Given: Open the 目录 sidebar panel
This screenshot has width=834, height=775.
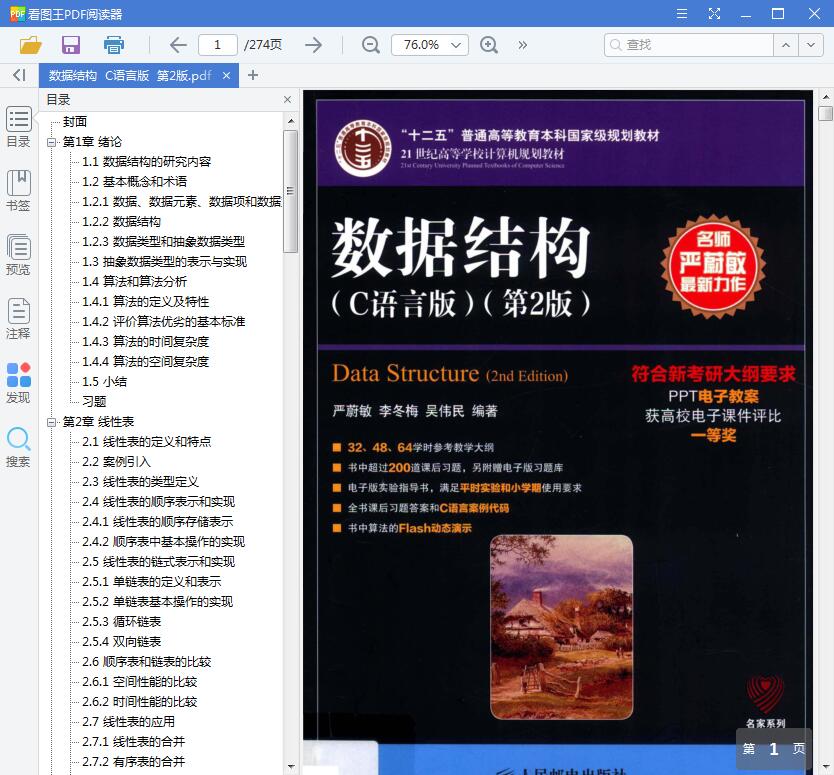Looking at the screenshot, I should point(19,127).
